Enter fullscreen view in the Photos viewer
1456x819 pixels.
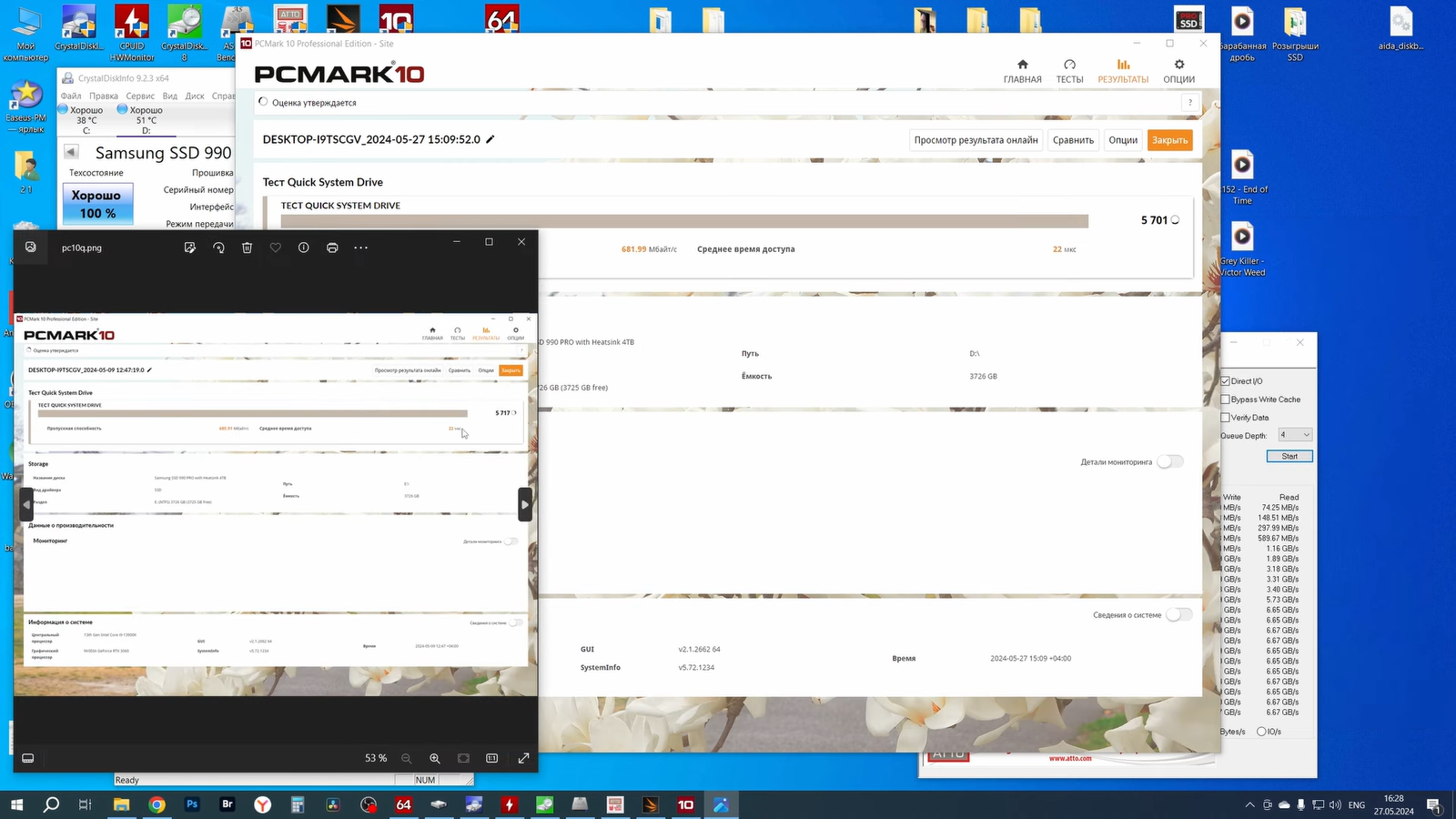coord(523,758)
